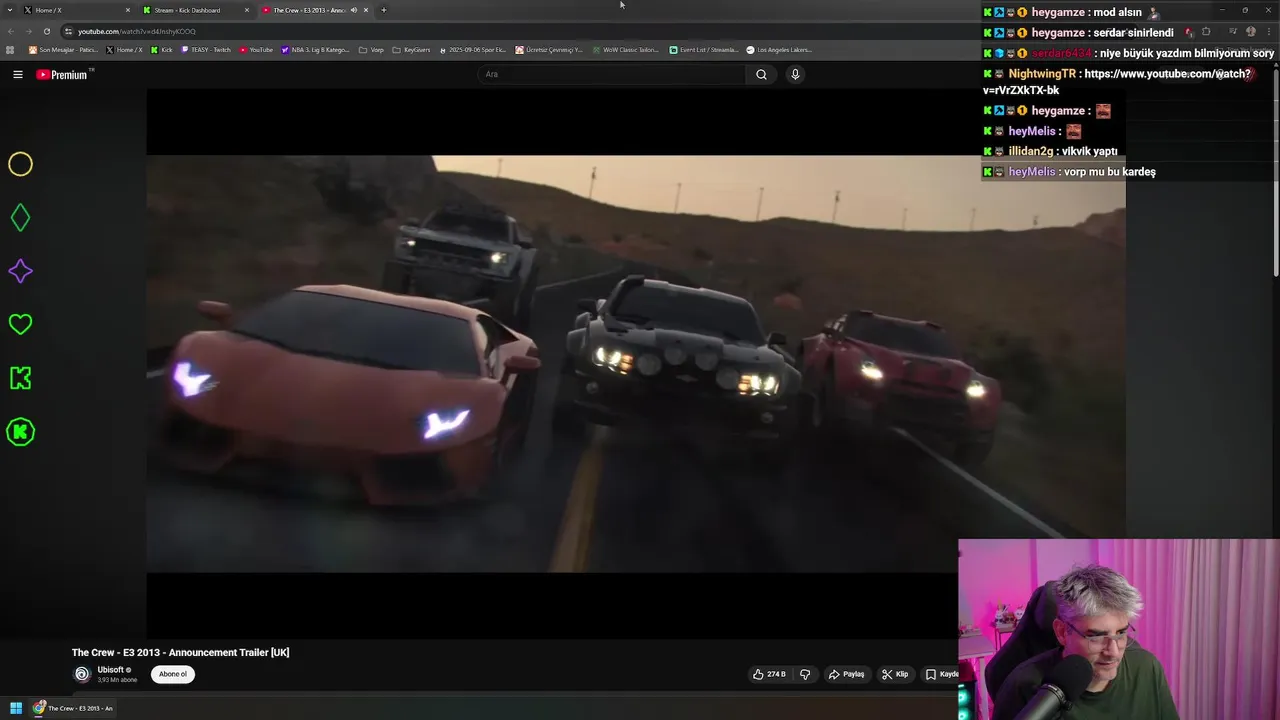Open the Home / X bookmark
The width and height of the screenshot is (1280, 720).
(124, 49)
